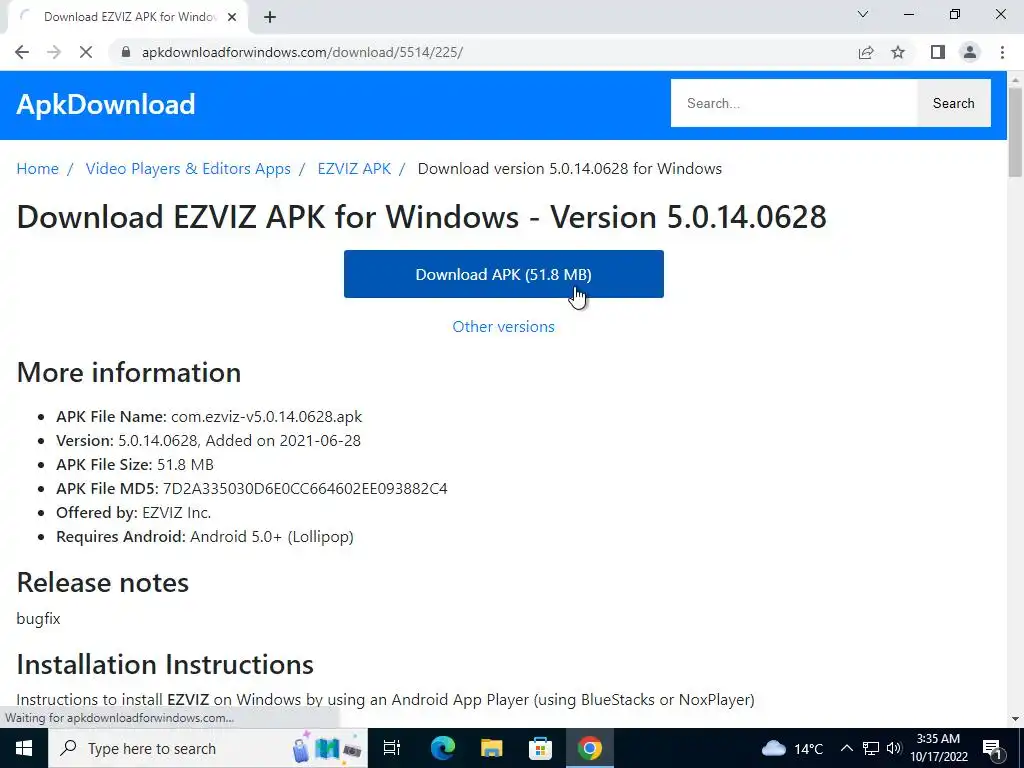This screenshot has height=768, width=1024.
Task: Open the tab search chevron
Action: coord(863,14)
